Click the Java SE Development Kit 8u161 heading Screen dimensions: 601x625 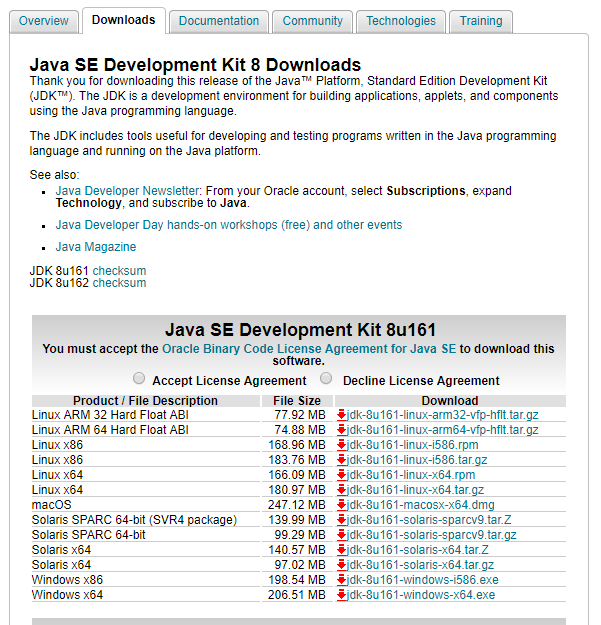click(x=300, y=330)
